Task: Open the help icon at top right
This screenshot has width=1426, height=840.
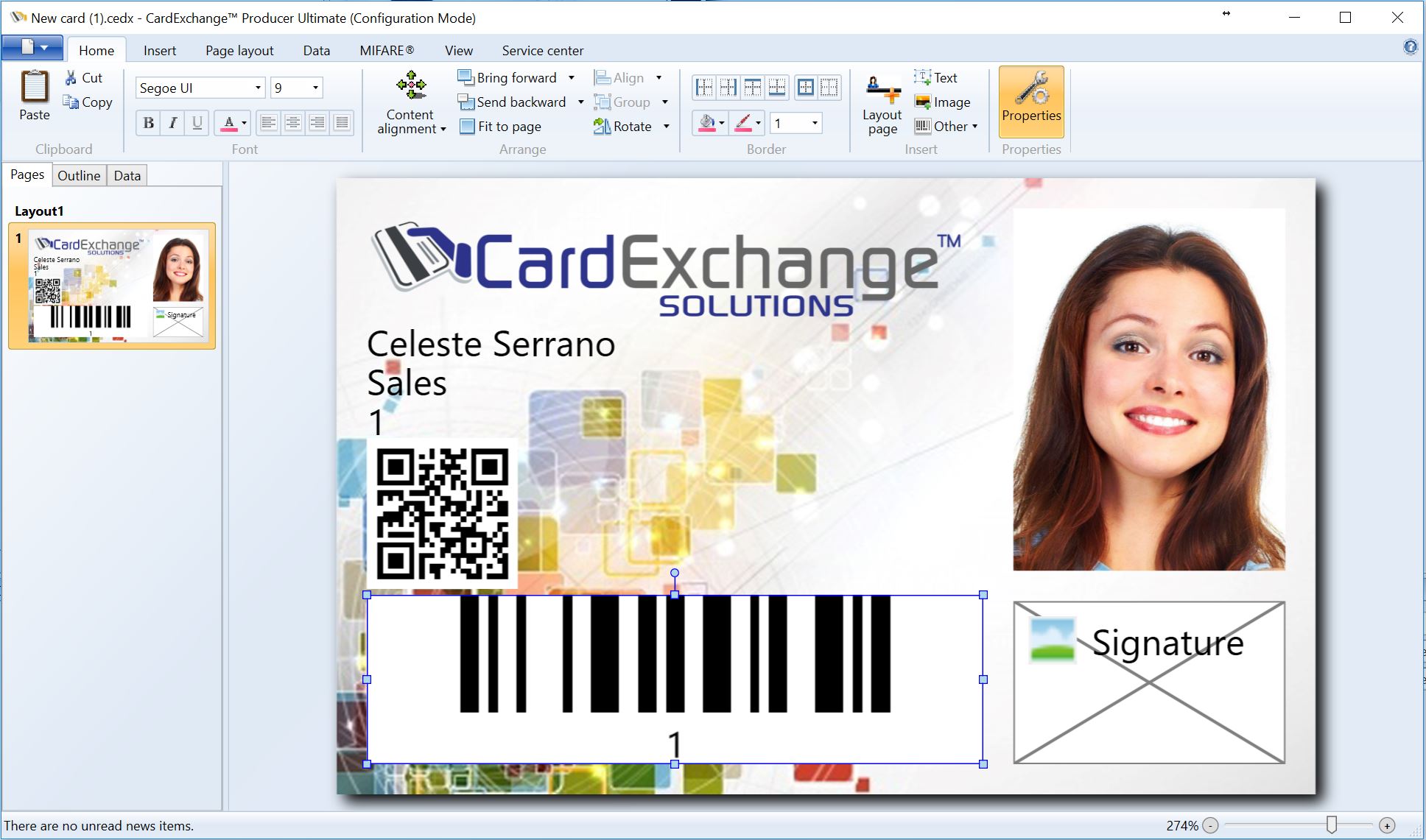Action: pyautogui.click(x=1410, y=47)
